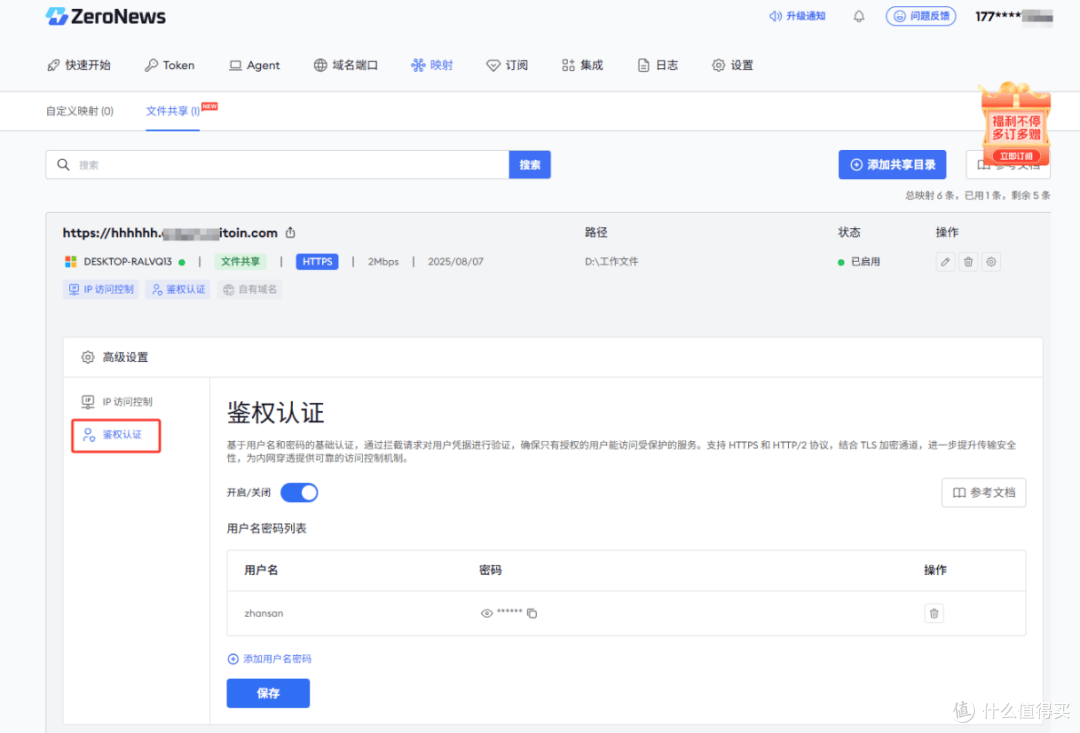
Task: Switch to 文件共享 (1) tab
Action: [173, 111]
